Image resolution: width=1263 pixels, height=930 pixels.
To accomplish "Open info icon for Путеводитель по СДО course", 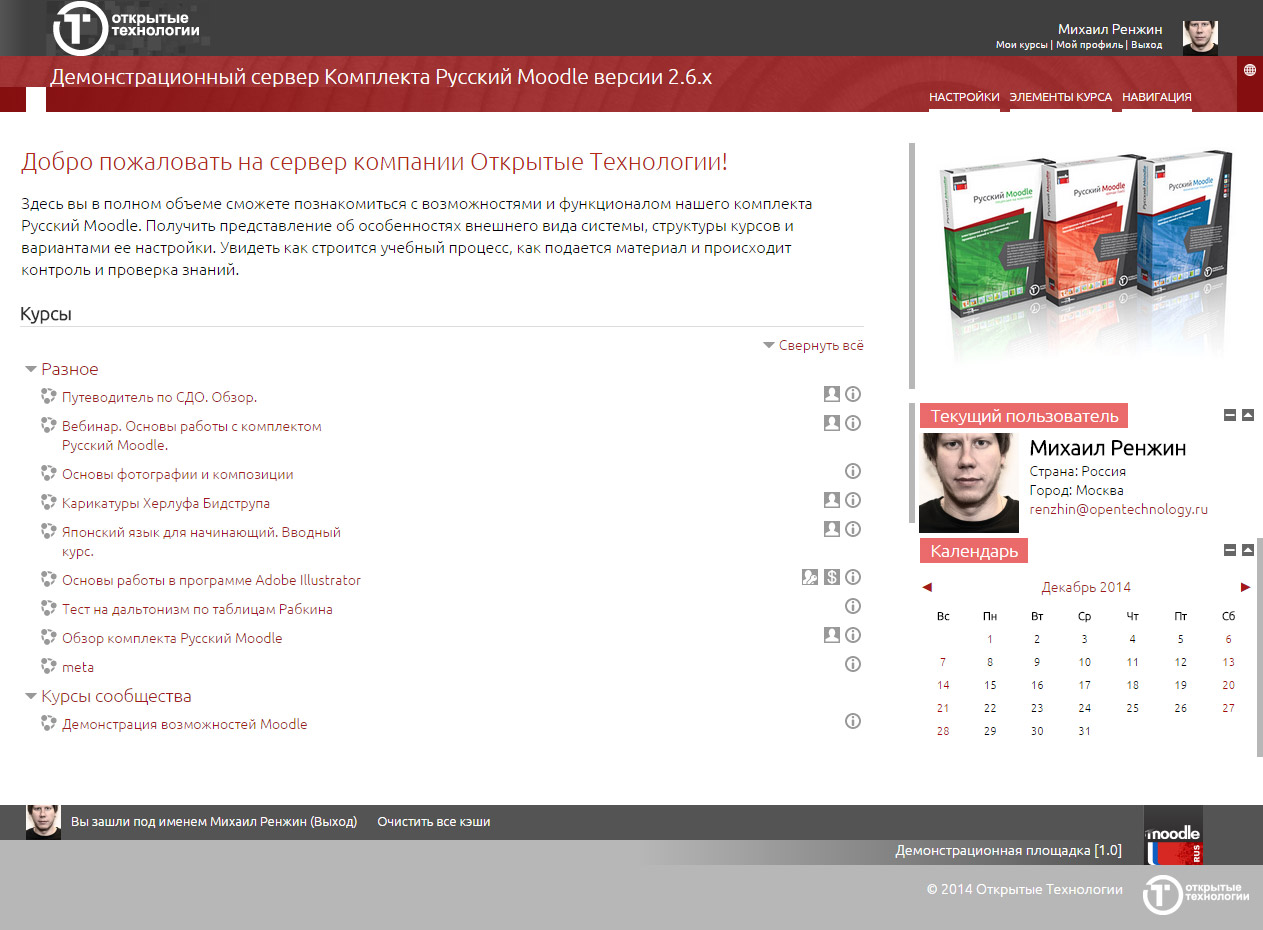I will [853, 394].
